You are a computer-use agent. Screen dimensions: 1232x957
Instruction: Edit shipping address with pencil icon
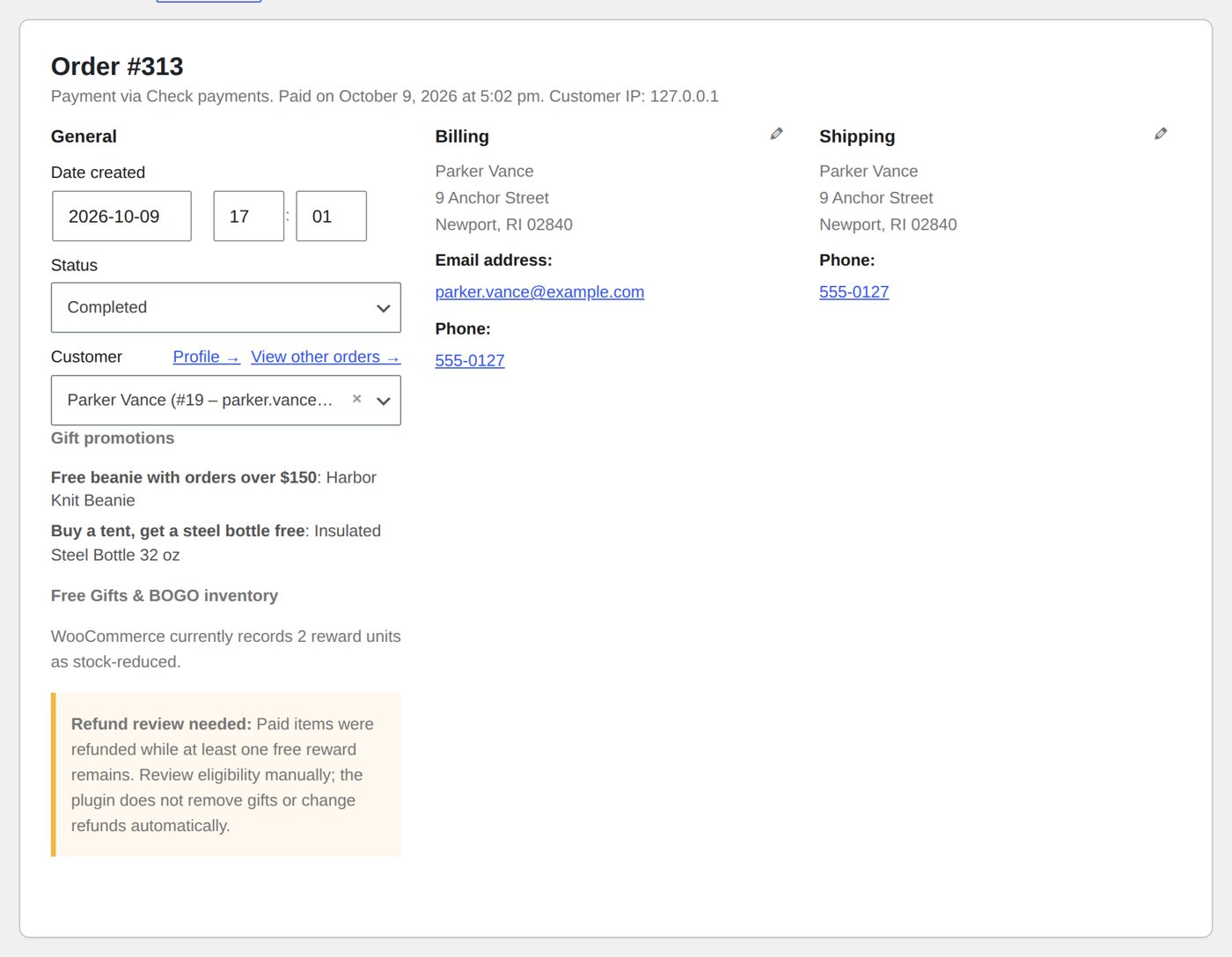(x=1161, y=134)
